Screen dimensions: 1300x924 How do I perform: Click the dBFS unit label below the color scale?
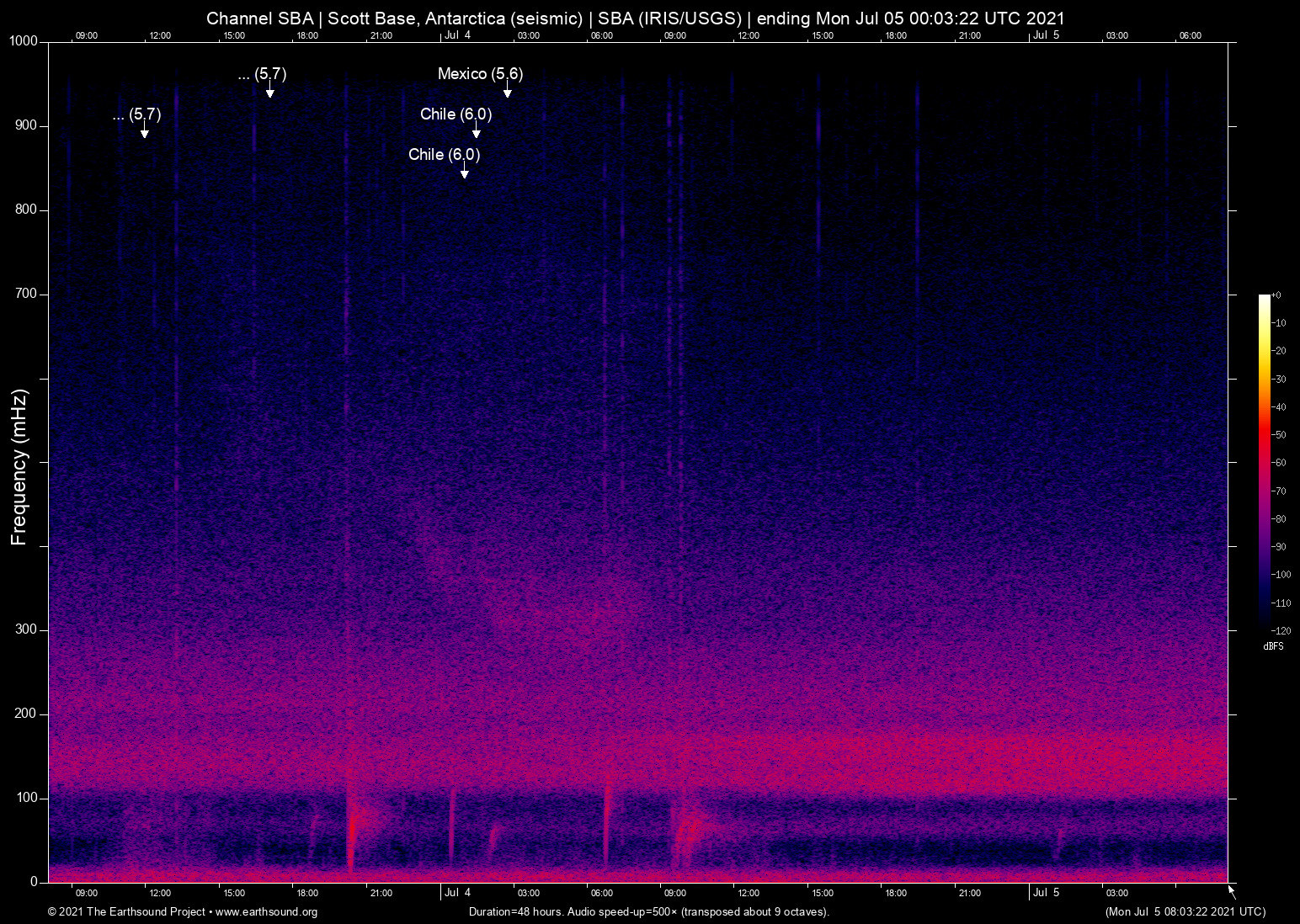(x=1273, y=646)
